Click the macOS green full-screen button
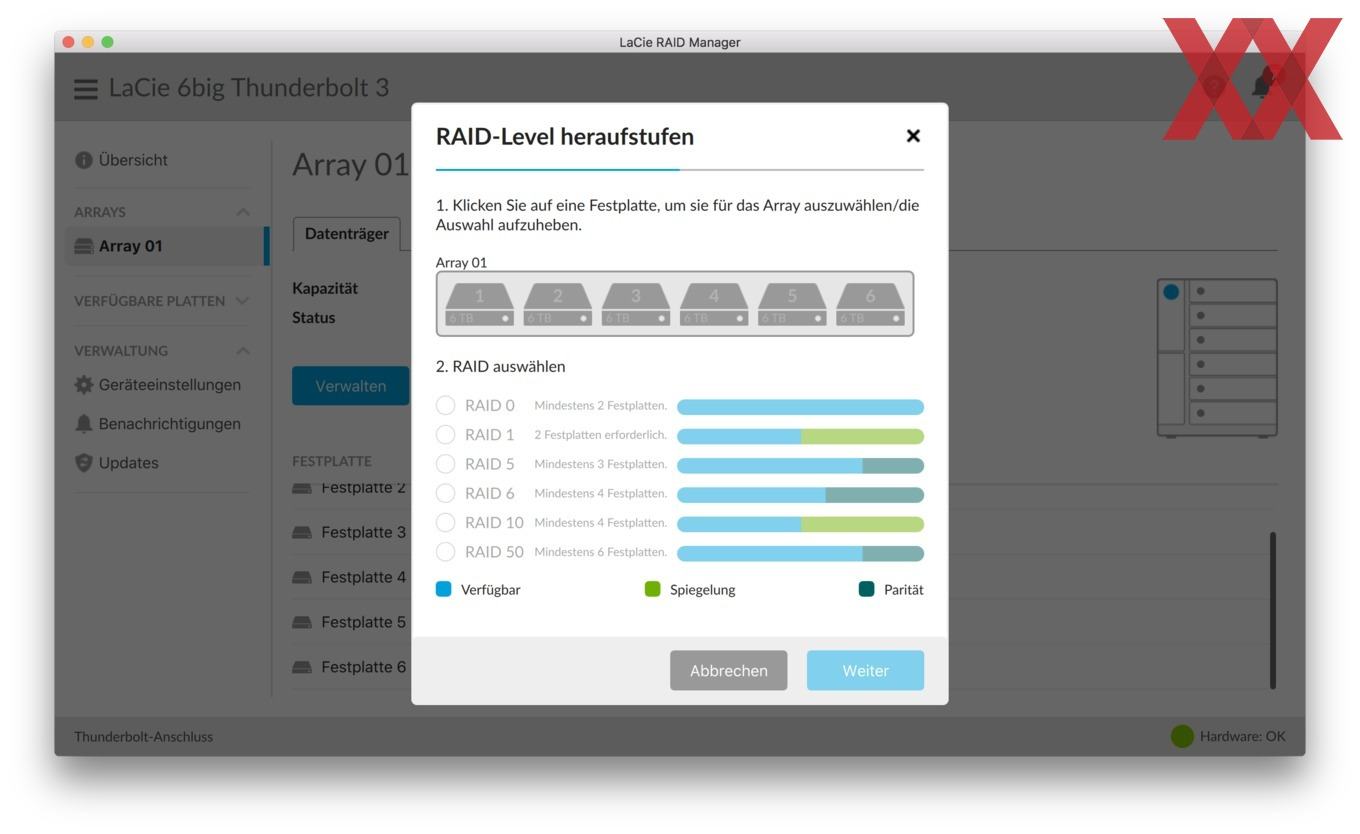Viewport: 1360px width, 834px height. click(x=107, y=42)
